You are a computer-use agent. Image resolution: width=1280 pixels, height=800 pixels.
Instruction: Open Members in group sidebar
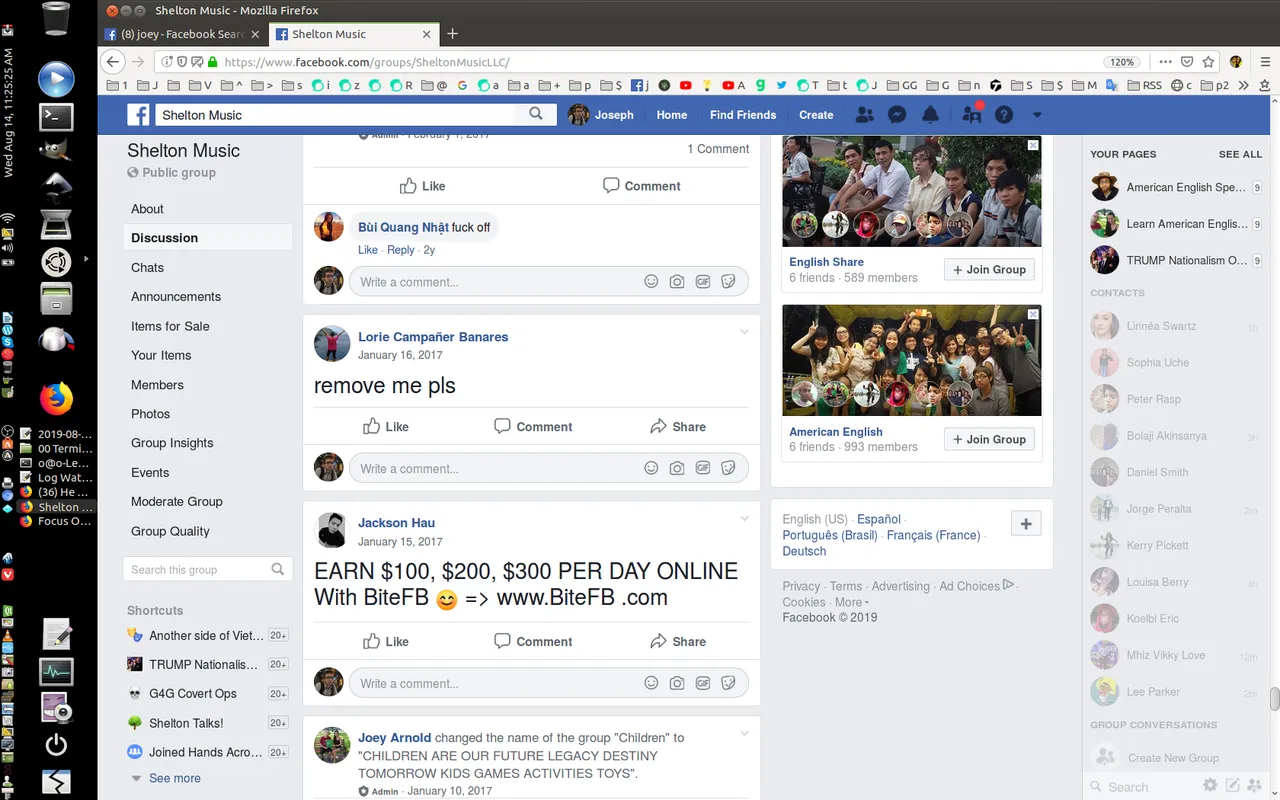(x=157, y=385)
